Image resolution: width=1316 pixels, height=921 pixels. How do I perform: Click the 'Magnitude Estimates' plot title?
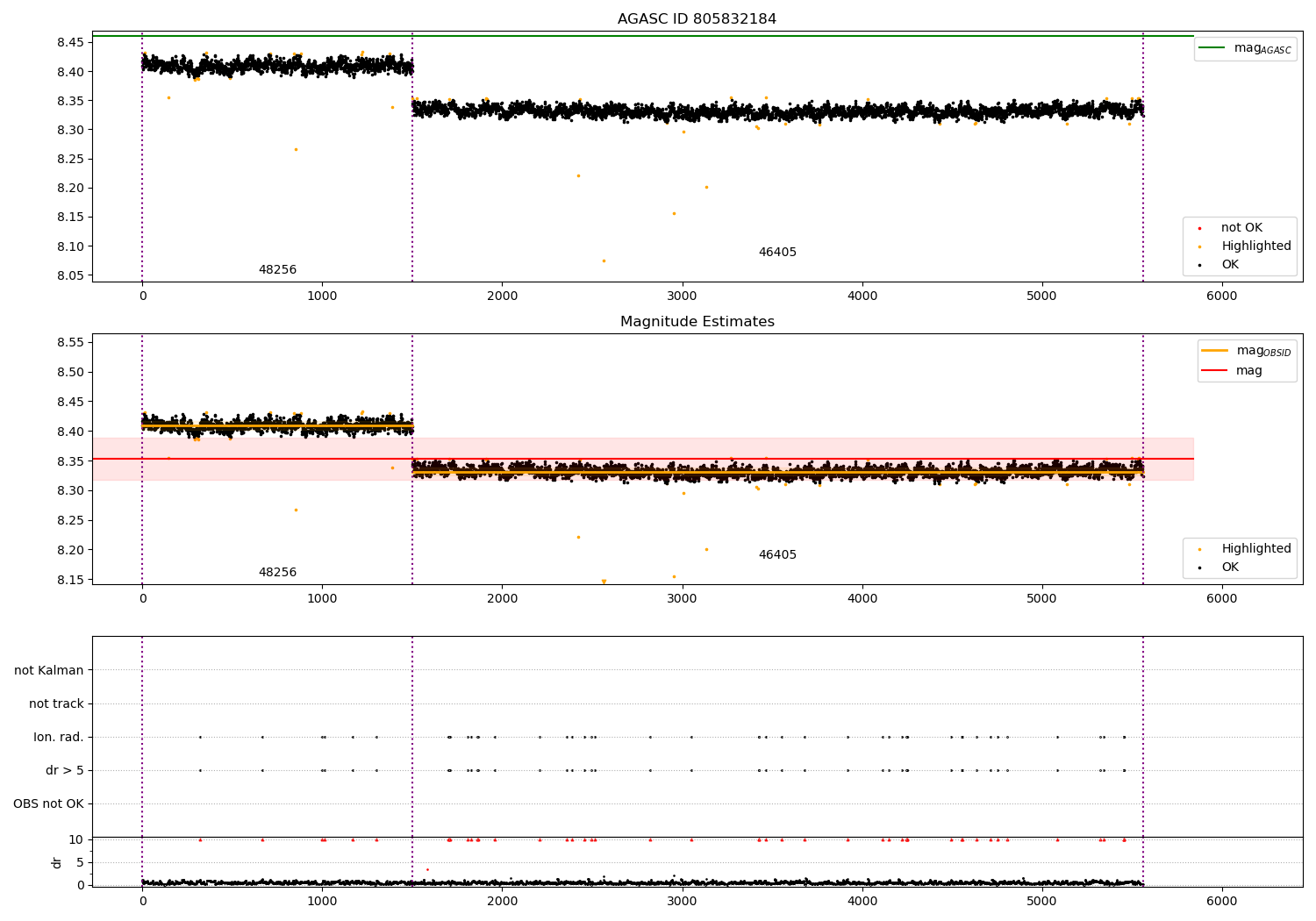tap(697, 322)
